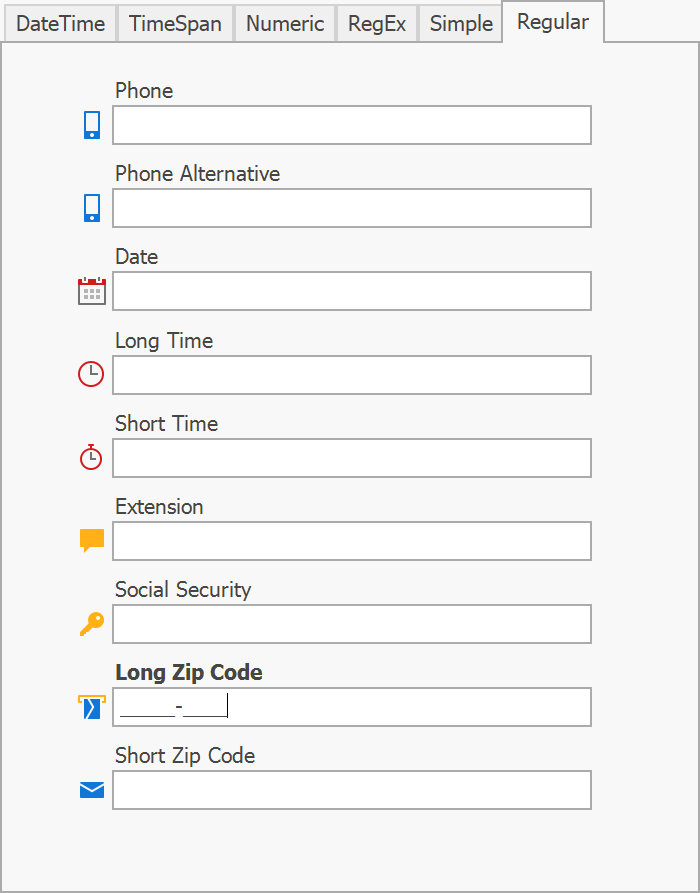Click the speech bubble icon beside Extension
The width and height of the screenshot is (700, 893).
pos(92,540)
